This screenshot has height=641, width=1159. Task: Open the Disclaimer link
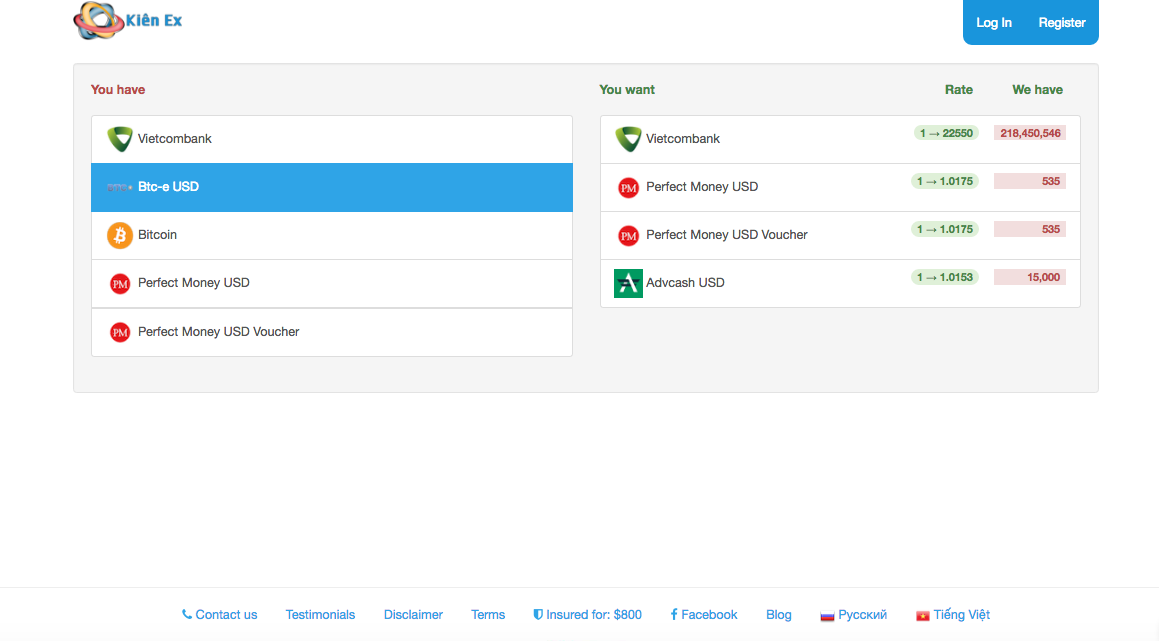pyautogui.click(x=413, y=614)
